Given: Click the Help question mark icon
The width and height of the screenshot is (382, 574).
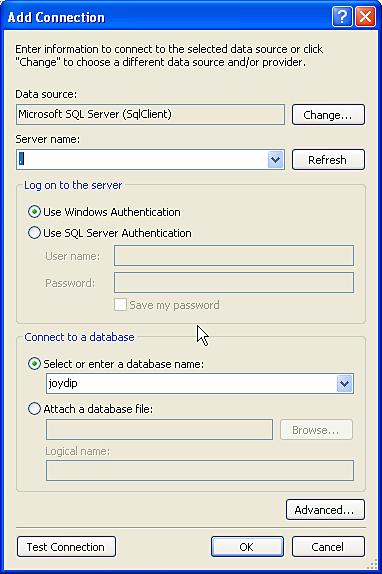Looking at the screenshot, I should coord(342,17).
